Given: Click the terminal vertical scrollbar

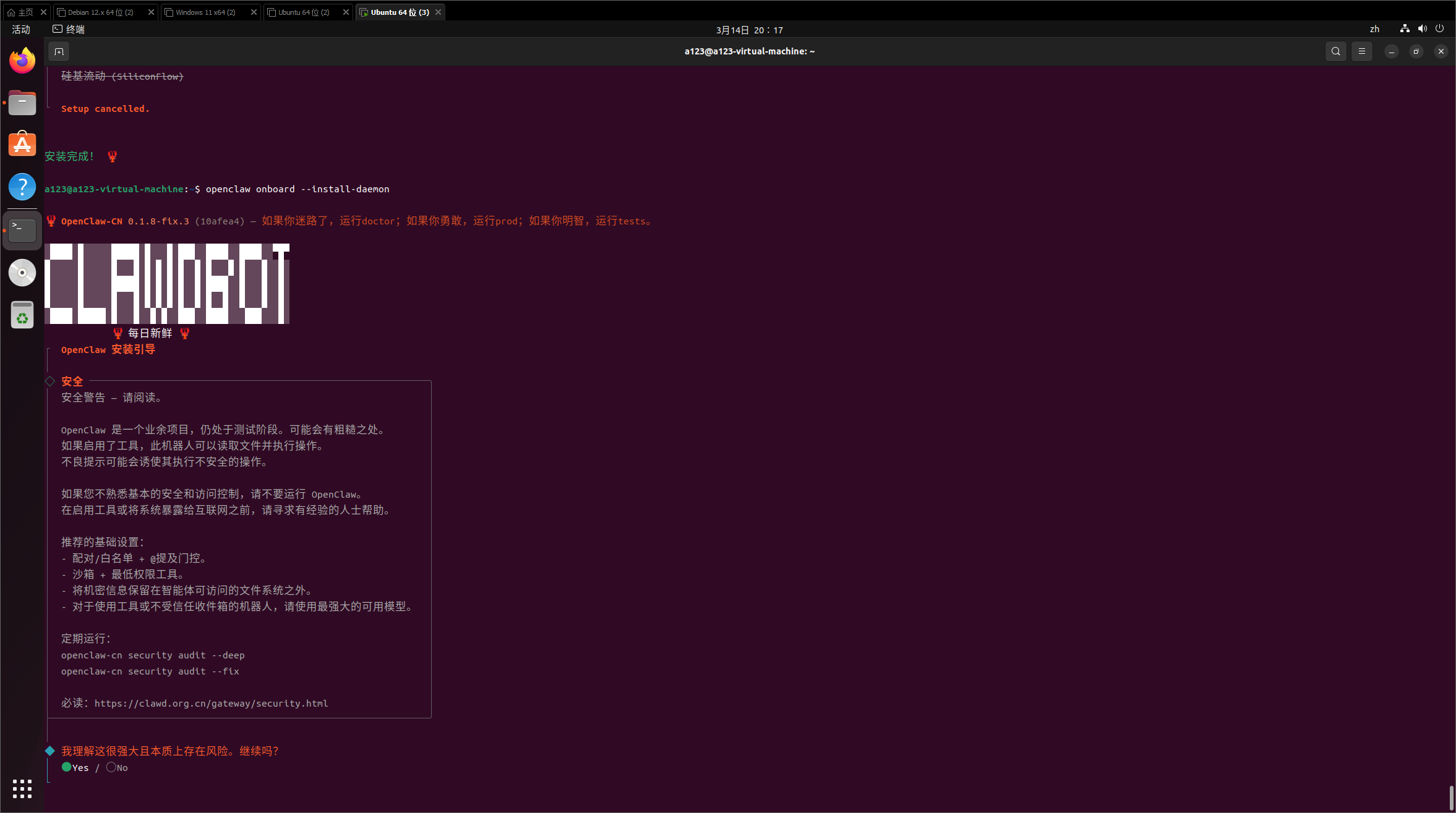Looking at the screenshot, I should 1451,798.
